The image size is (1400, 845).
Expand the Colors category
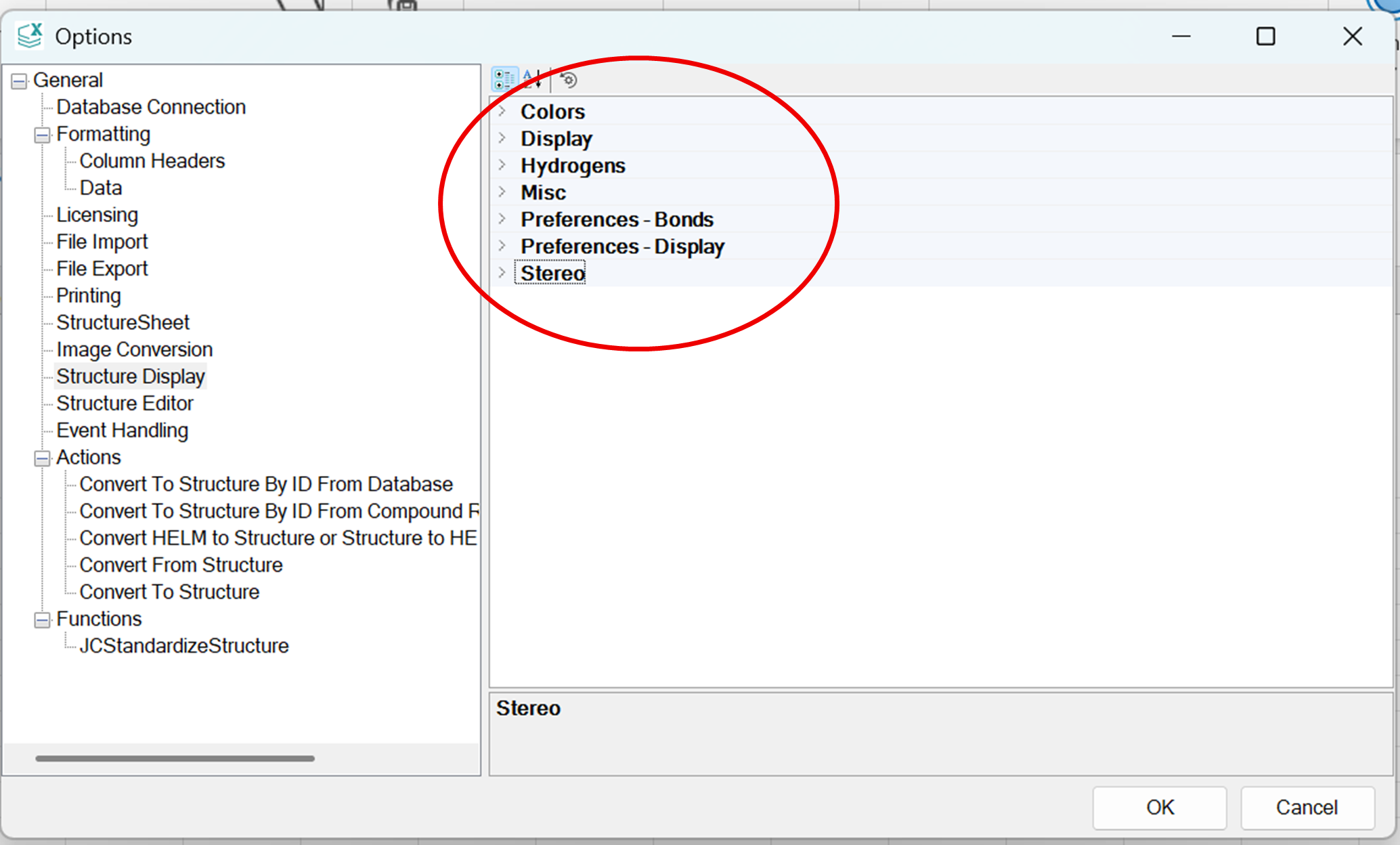[x=502, y=111]
